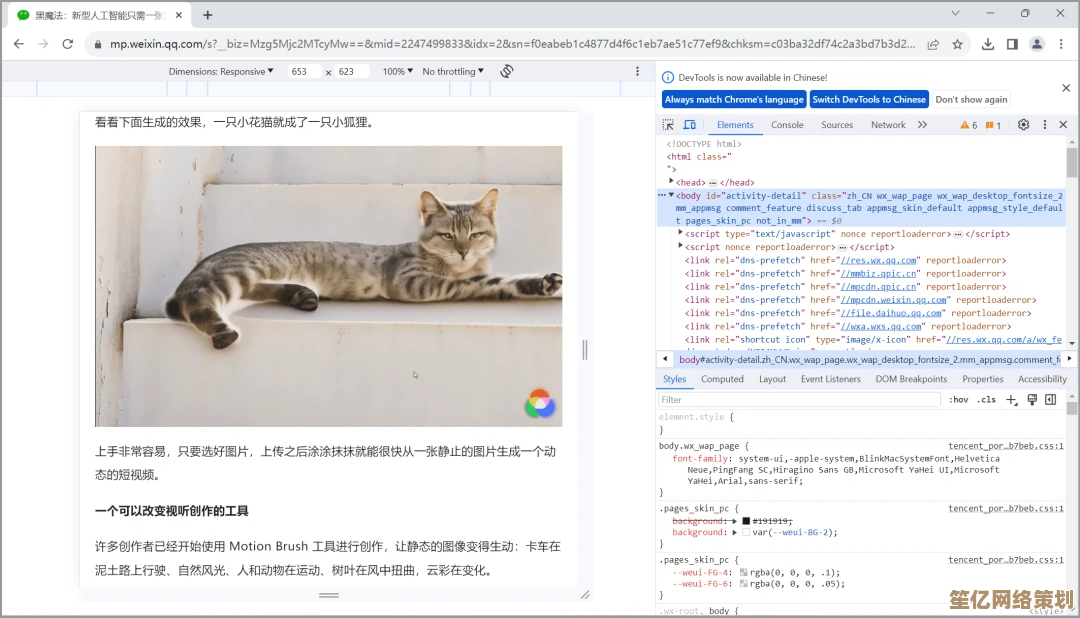The width and height of the screenshot is (1080, 618).
Task: Click breadcrumb right scroll arrow
Action: point(1069,359)
